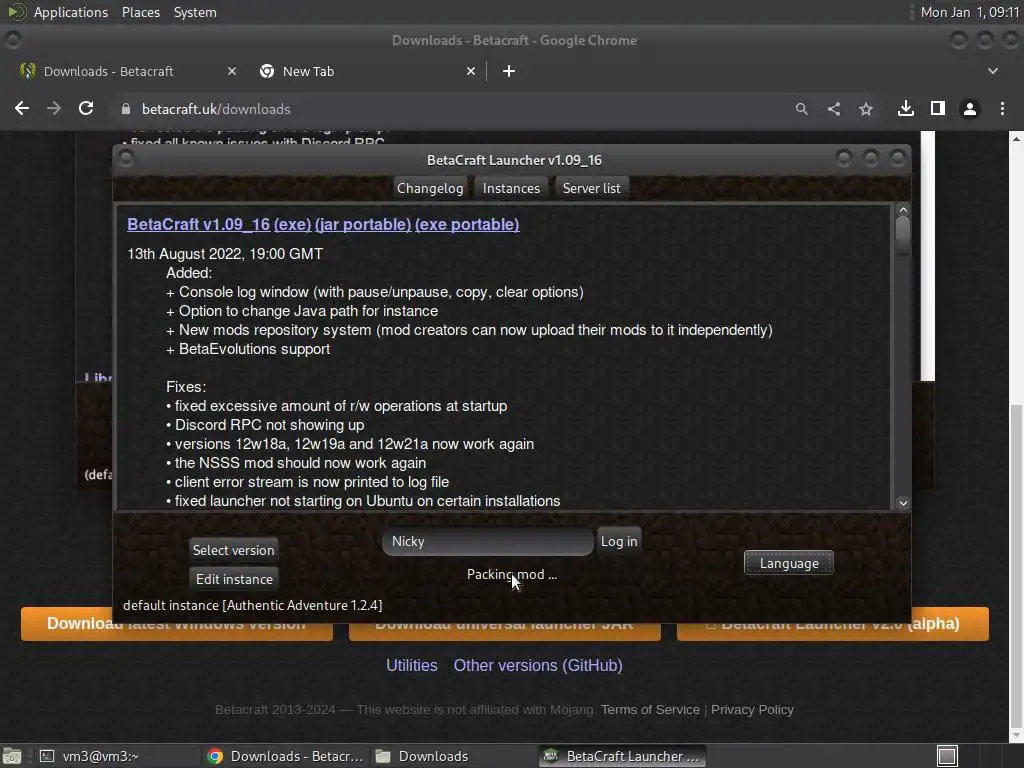The width and height of the screenshot is (1024, 768).
Task: Go back using Chrome's back arrow
Action: tap(22, 108)
